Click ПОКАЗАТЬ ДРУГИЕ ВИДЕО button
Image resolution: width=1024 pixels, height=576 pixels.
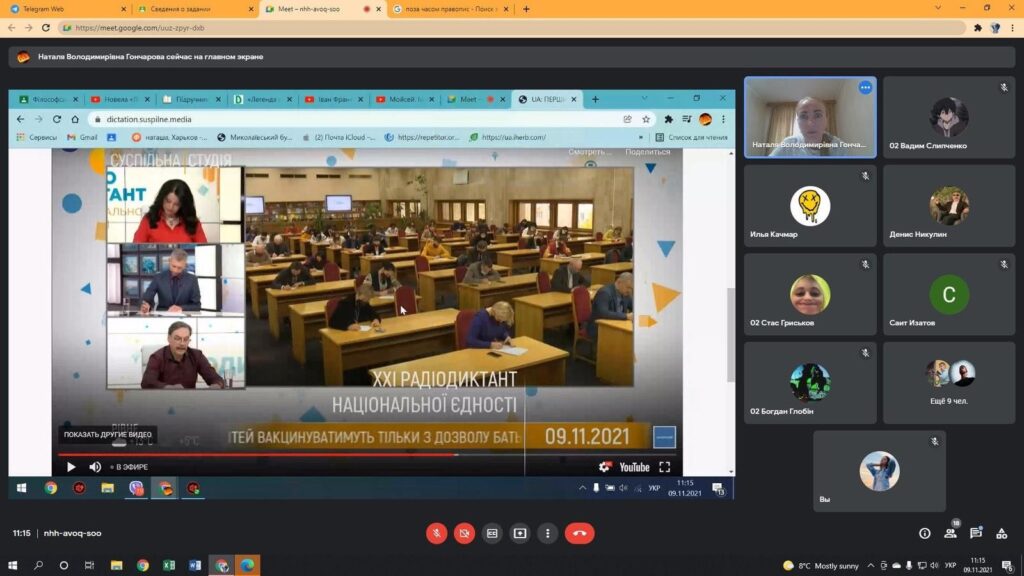pyautogui.click(x=108, y=434)
